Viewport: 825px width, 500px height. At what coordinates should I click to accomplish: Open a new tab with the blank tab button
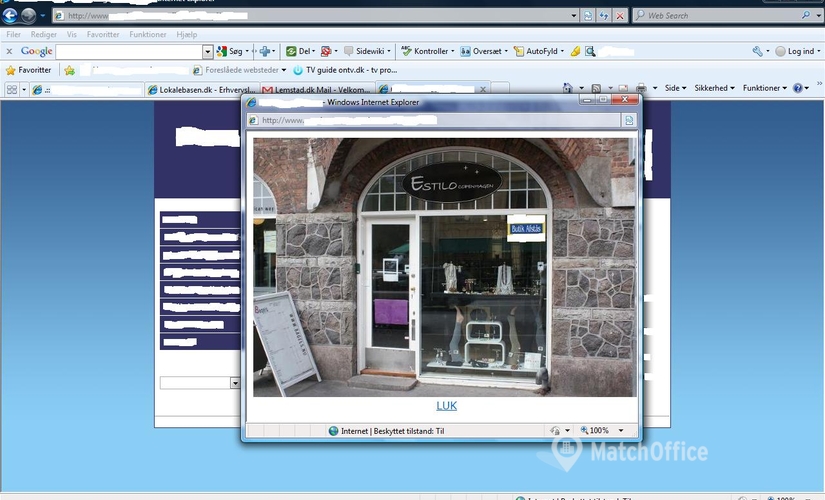[500, 89]
